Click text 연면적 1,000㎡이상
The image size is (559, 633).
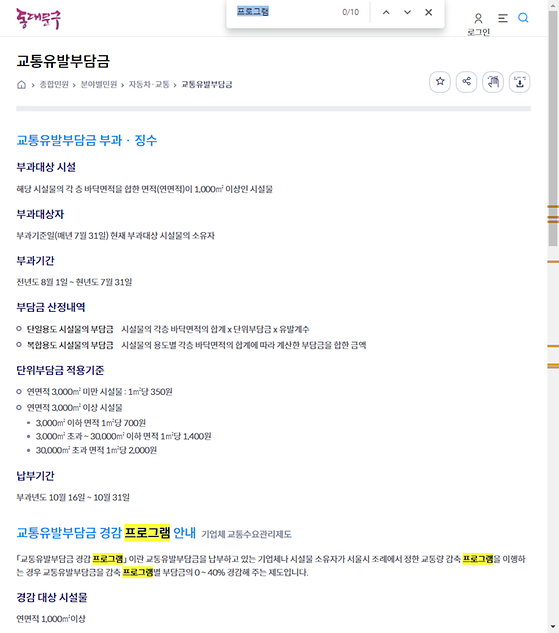coord(51,619)
